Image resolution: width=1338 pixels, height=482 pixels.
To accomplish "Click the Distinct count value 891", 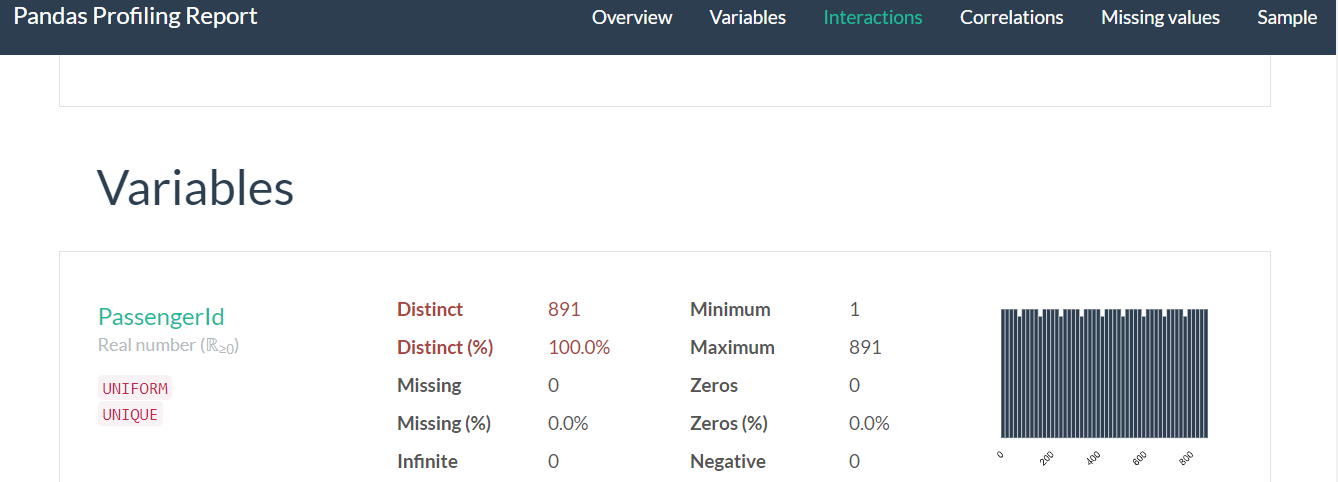I will pyautogui.click(x=564, y=309).
